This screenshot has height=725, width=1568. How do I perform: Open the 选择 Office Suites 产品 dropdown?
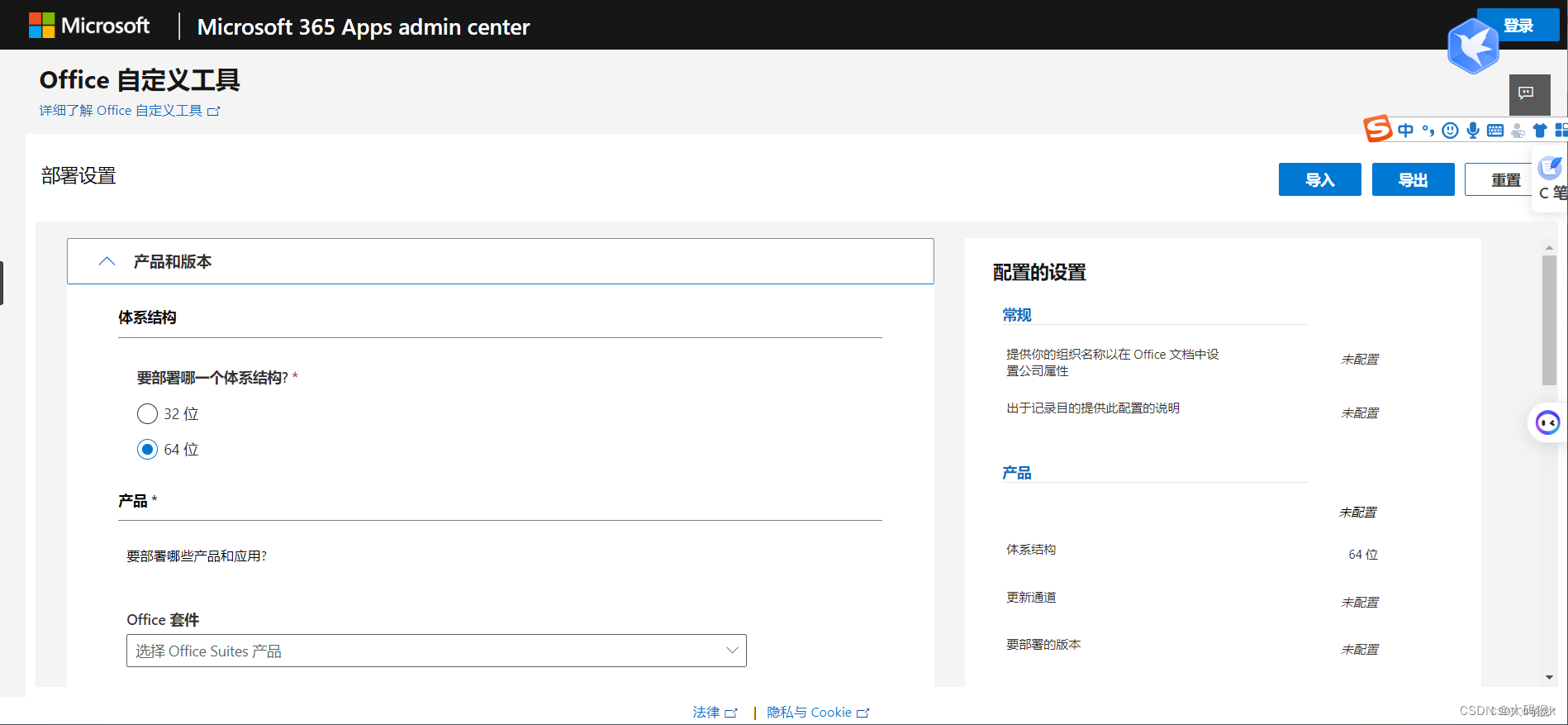point(436,651)
